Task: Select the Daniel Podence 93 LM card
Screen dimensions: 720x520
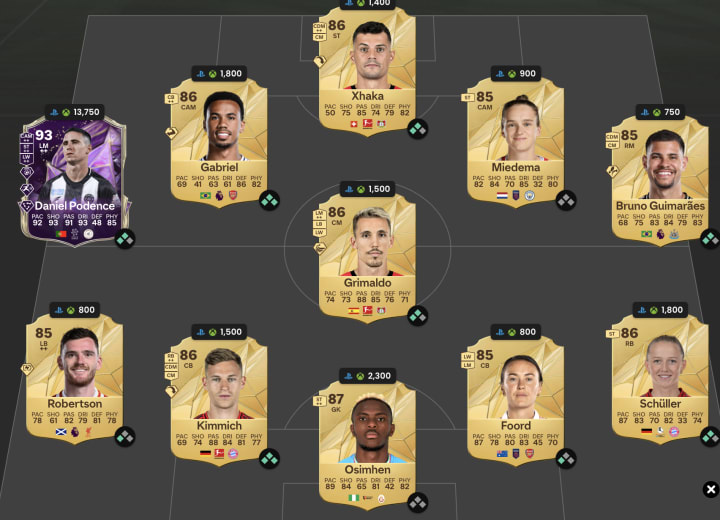Action: pyautogui.click(x=74, y=181)
